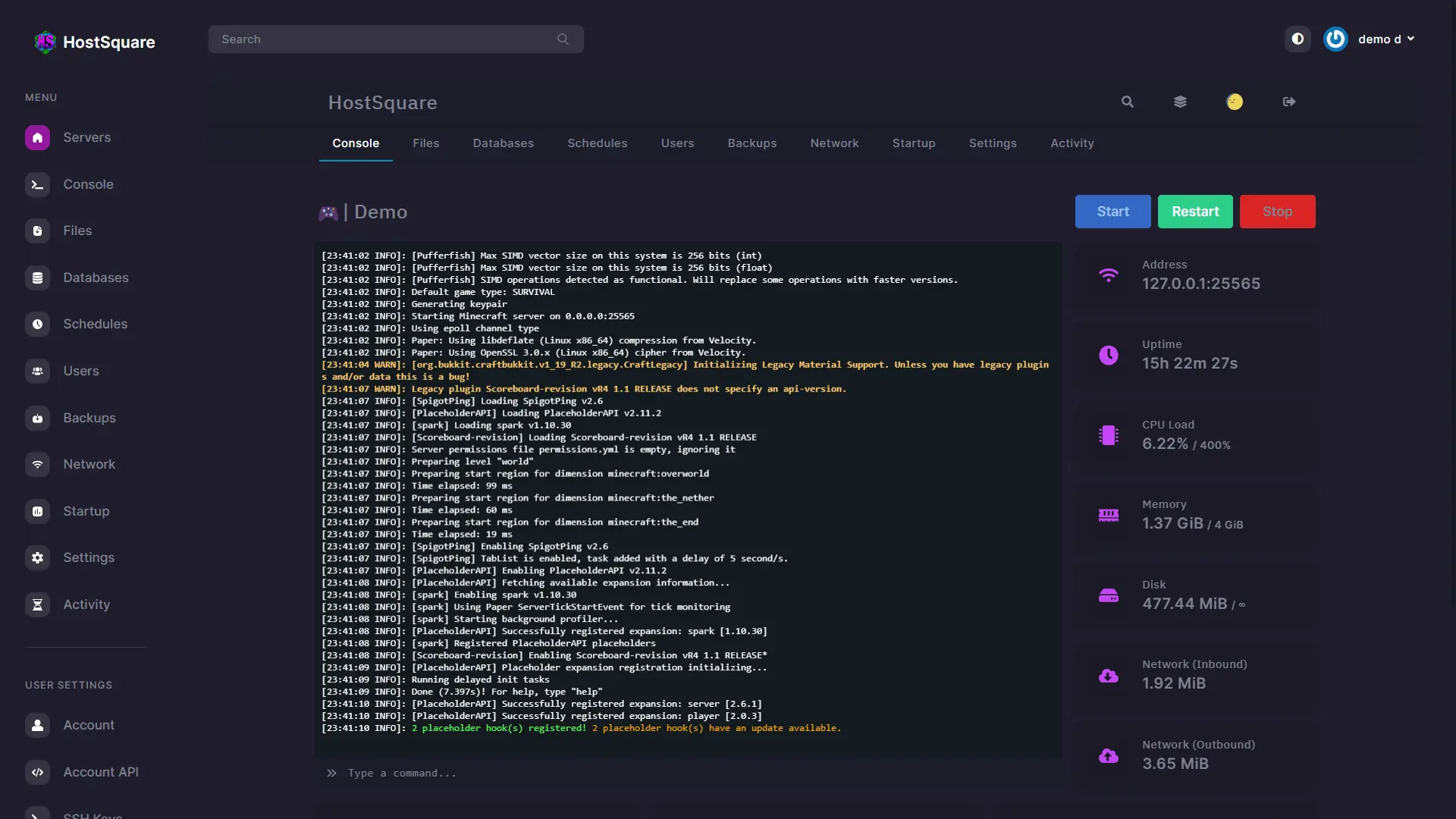Open the sidebar Console terminal icon

coord(37,185)
